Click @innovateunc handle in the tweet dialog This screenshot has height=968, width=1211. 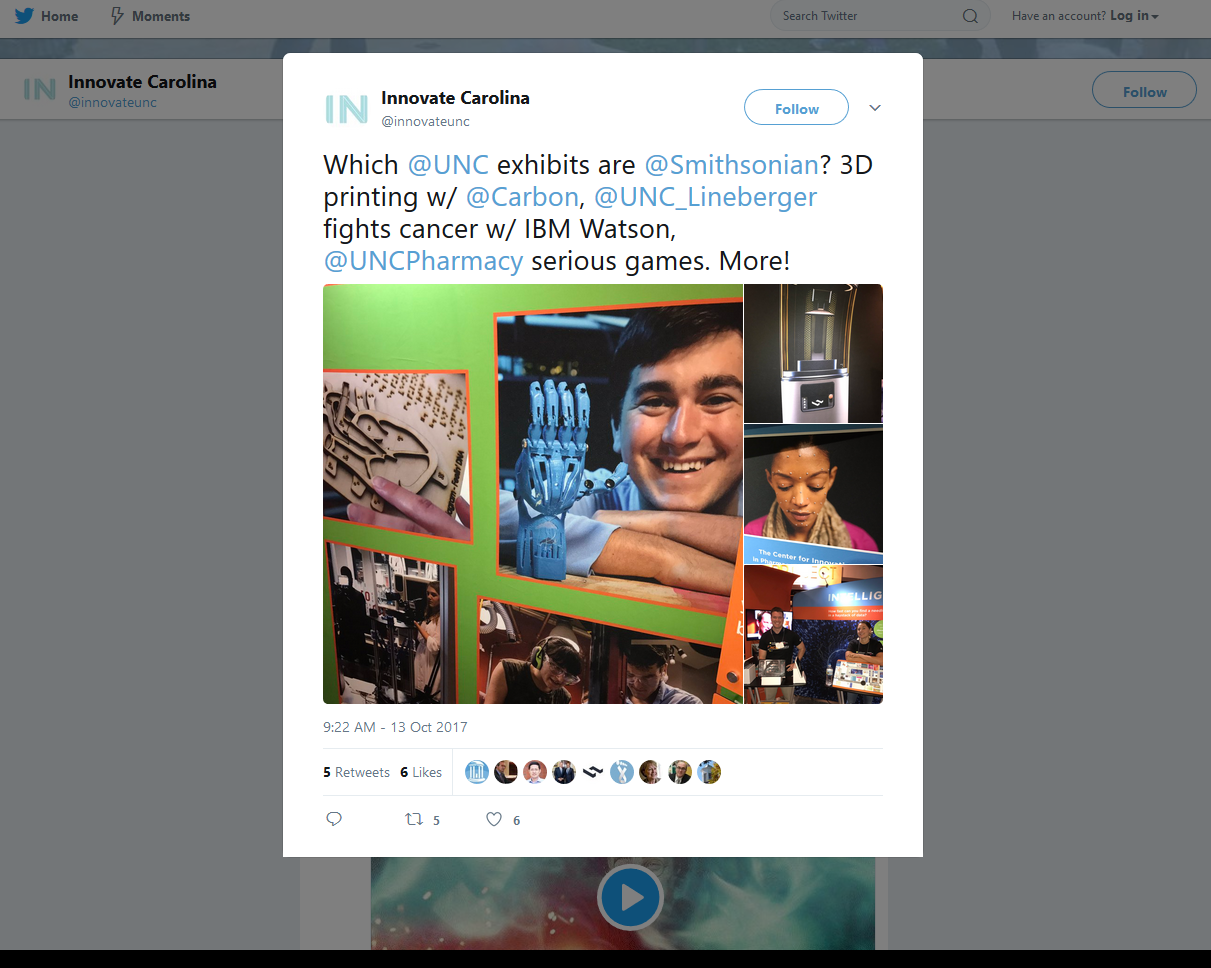pos(425,122)
